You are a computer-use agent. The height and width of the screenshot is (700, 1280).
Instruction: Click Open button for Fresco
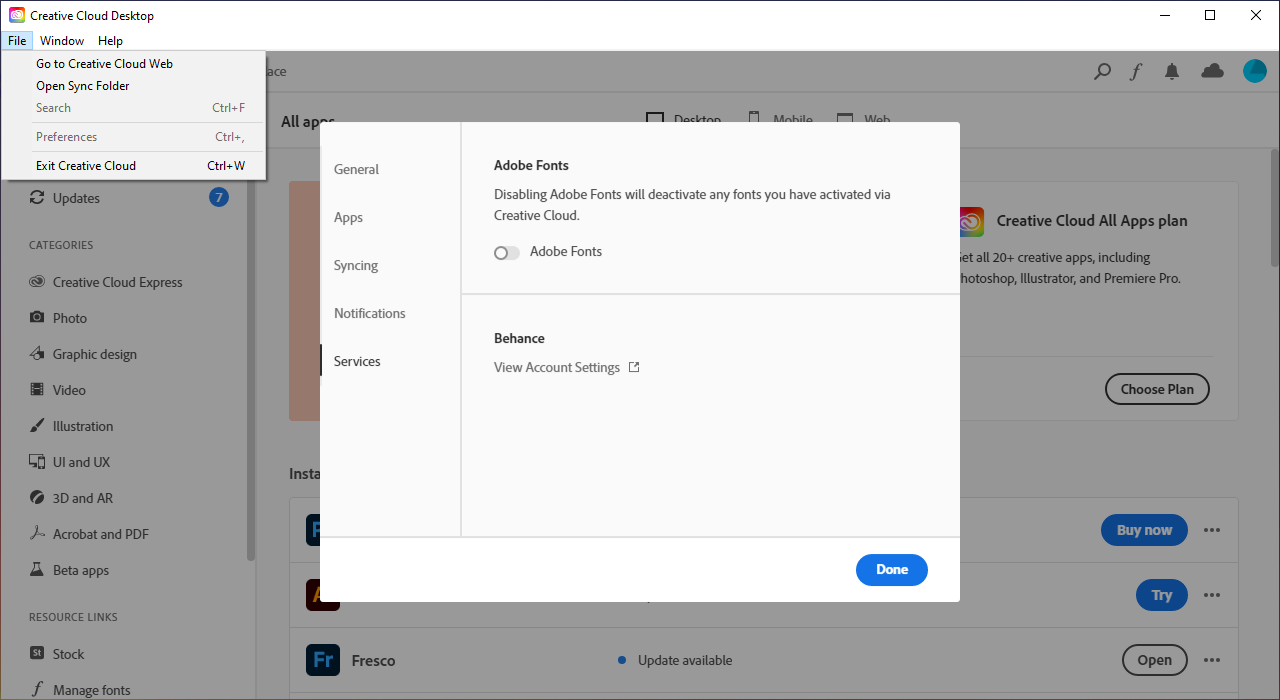(1154, 660)
